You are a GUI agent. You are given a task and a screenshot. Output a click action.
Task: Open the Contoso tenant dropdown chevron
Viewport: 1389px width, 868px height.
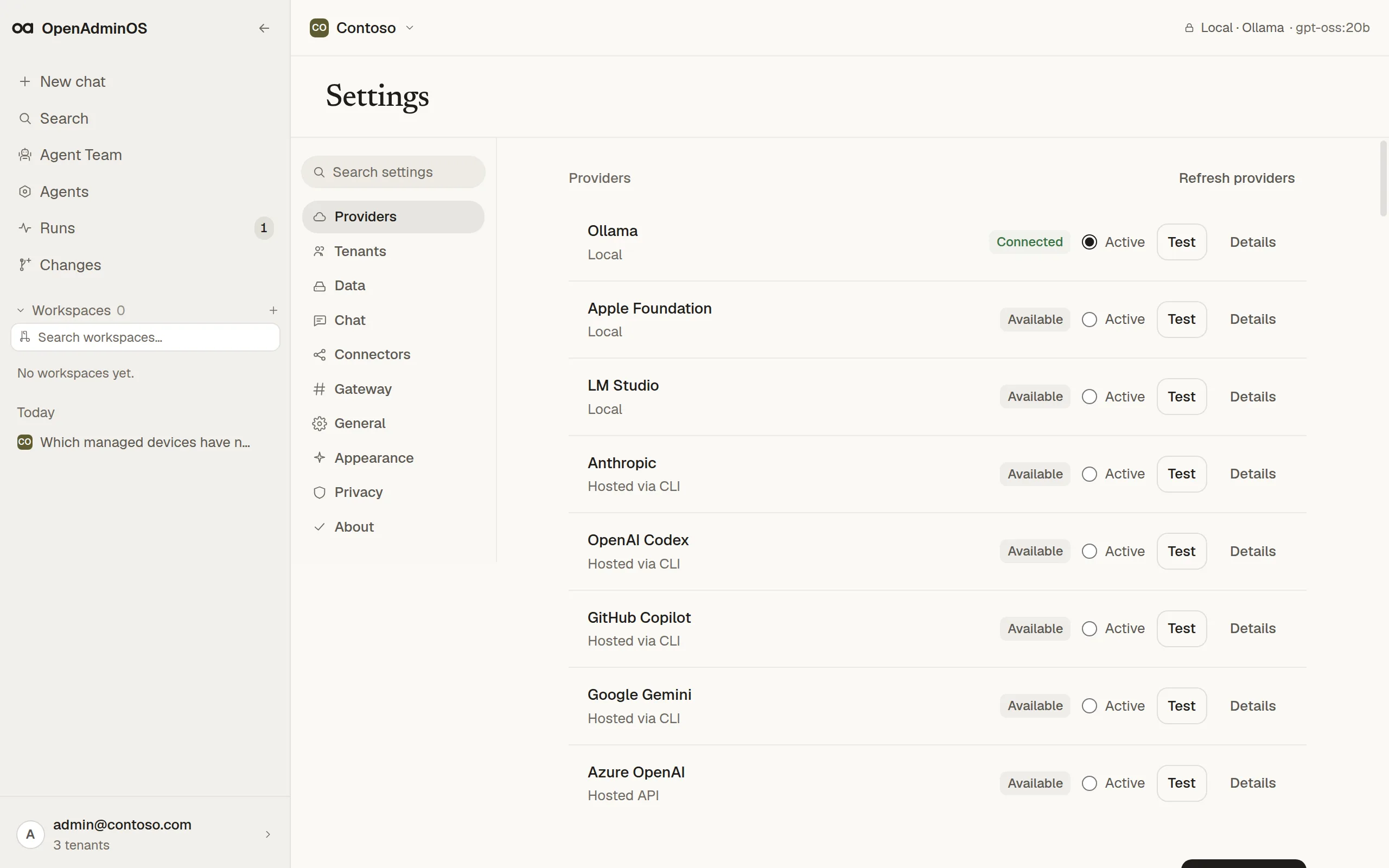pos(409,28)
